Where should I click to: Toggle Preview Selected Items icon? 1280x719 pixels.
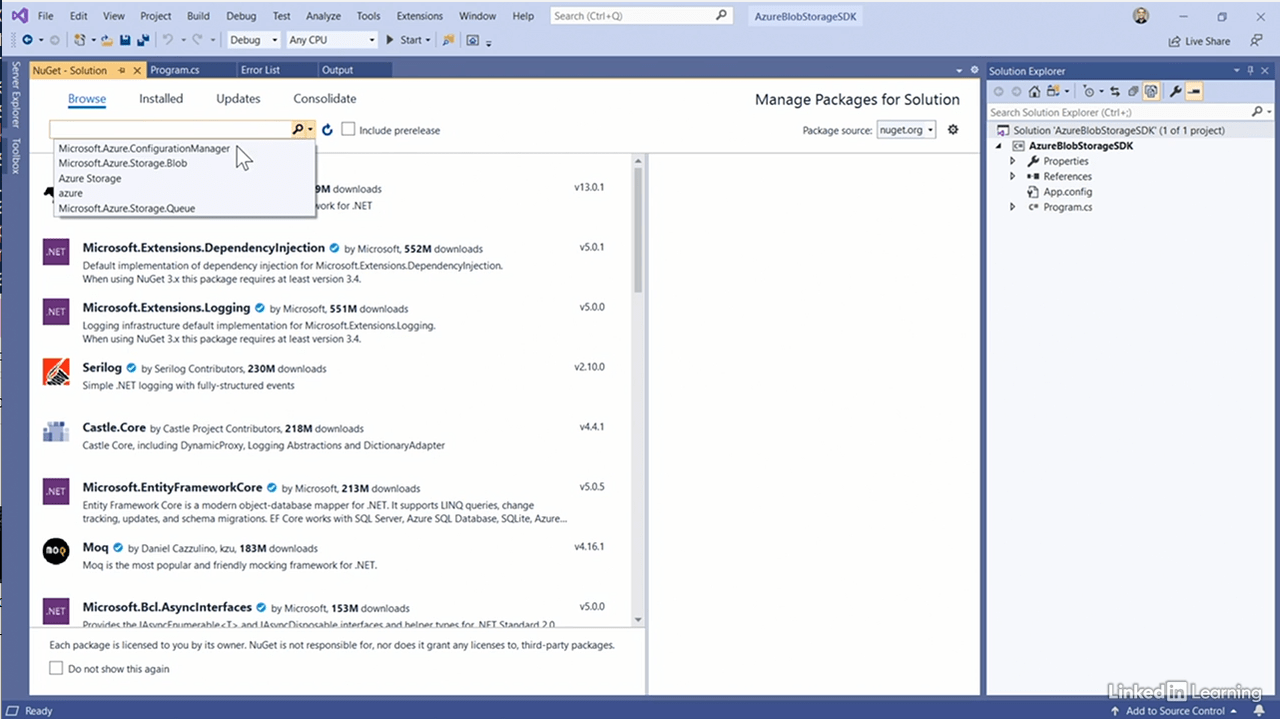1194,91
